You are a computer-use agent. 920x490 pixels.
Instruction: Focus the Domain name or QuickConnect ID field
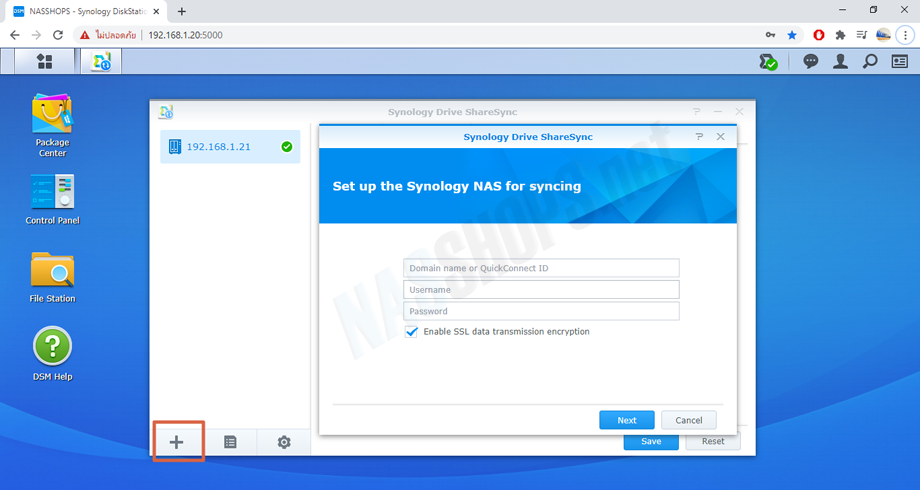pos(541,268)
